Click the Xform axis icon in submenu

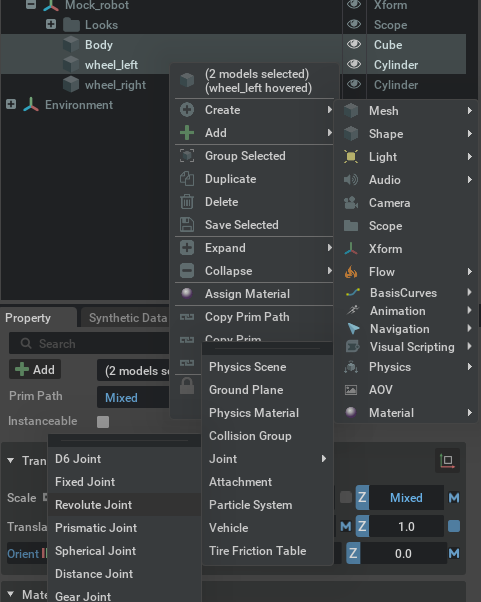click(x=351, y=249)
